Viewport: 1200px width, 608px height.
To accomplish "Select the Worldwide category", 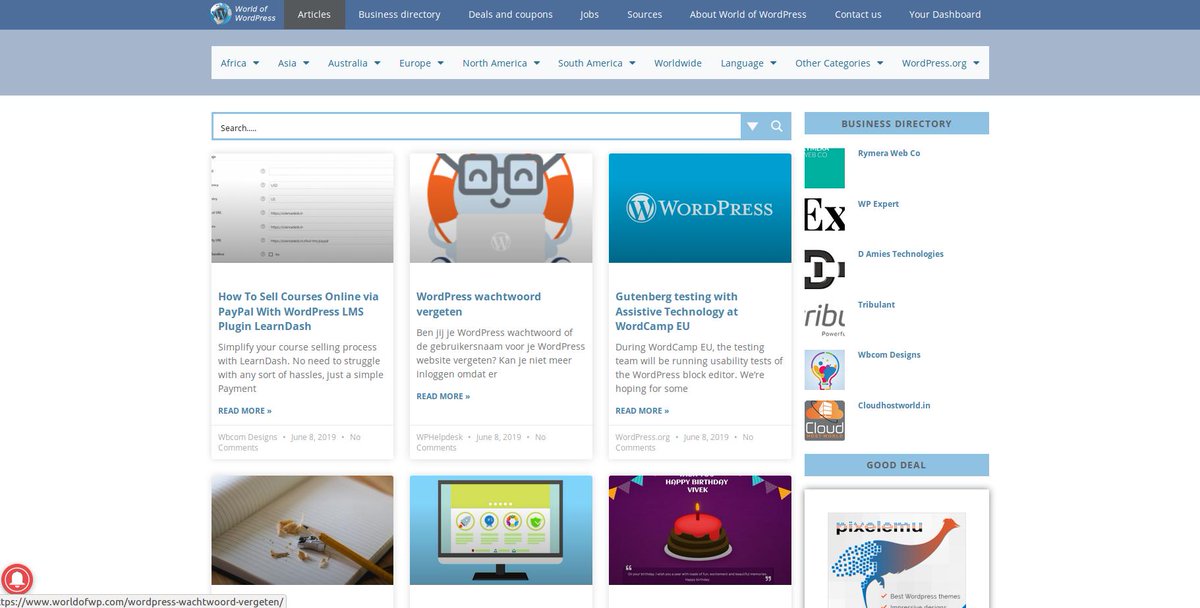I will [x=678, y=63].
